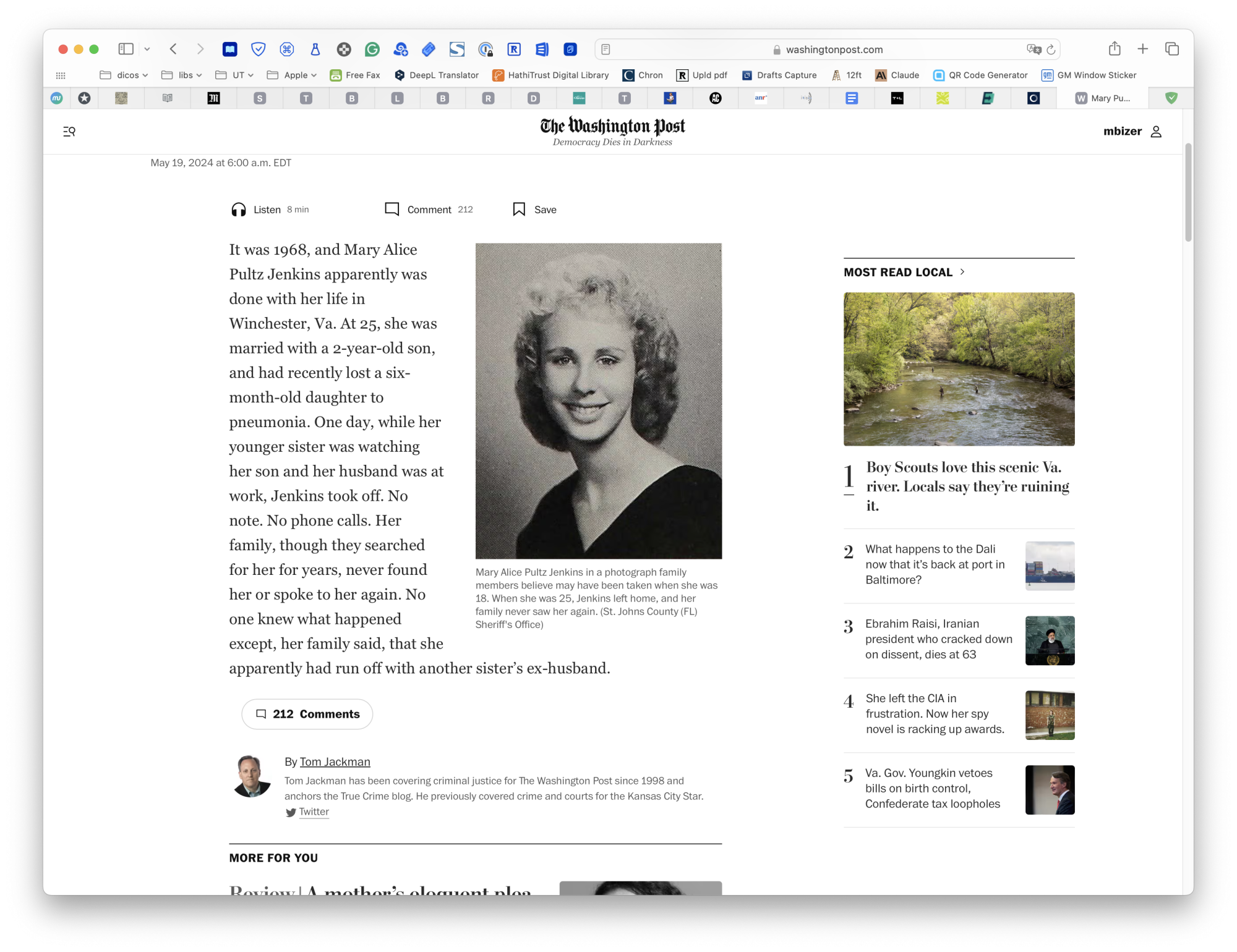The height and width of the screenshot is (952, 1237).
Task: Click the Youngkin story thumbnail
Action: pyautogui.click(x=1050, y=790)
